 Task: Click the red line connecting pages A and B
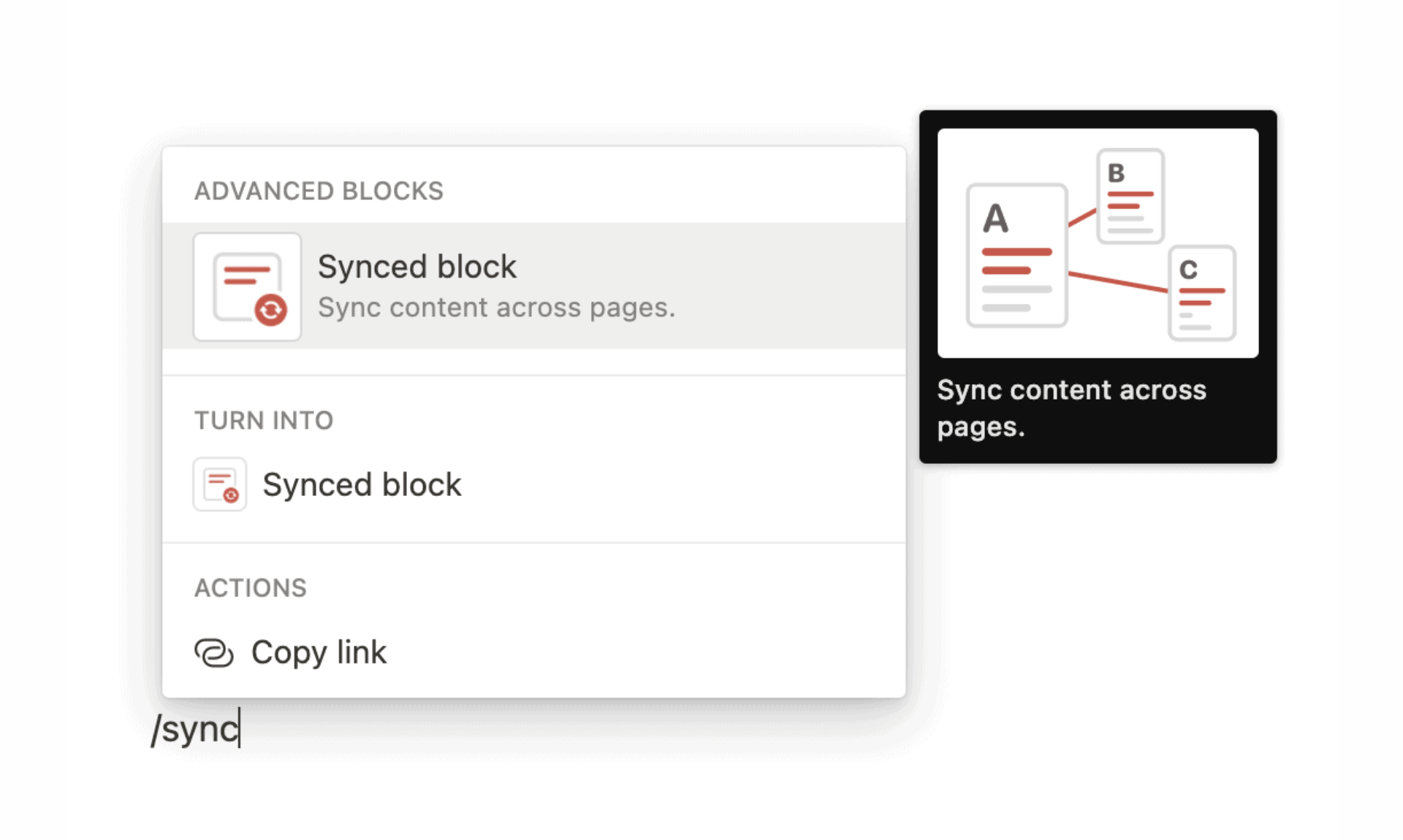1082,217
